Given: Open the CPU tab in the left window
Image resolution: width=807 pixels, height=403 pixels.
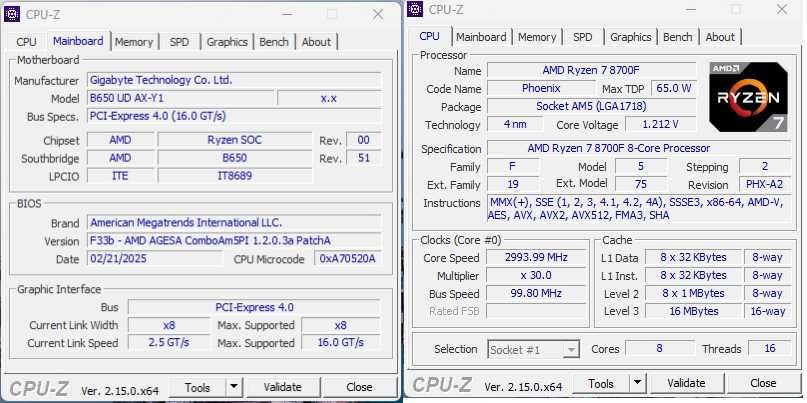Looking at the screenshot, I should tap(26, 42).
